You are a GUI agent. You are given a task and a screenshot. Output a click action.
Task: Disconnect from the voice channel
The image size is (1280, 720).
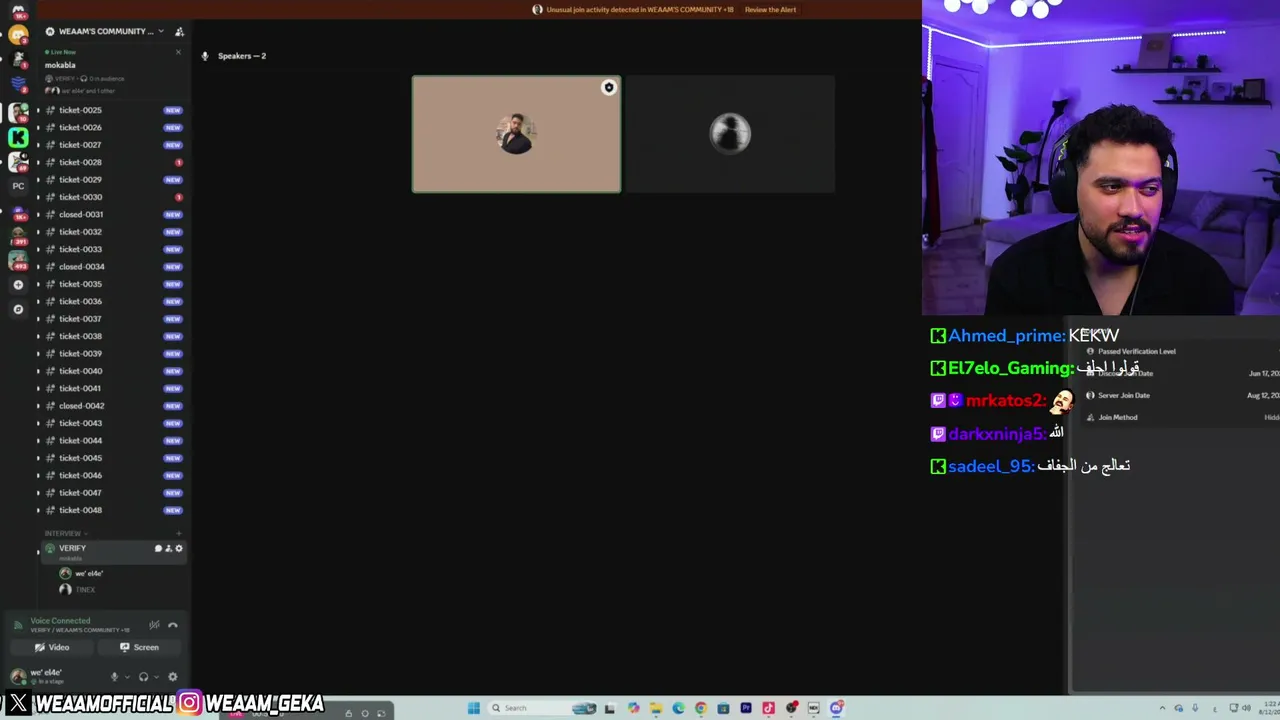tap(173, 625)
